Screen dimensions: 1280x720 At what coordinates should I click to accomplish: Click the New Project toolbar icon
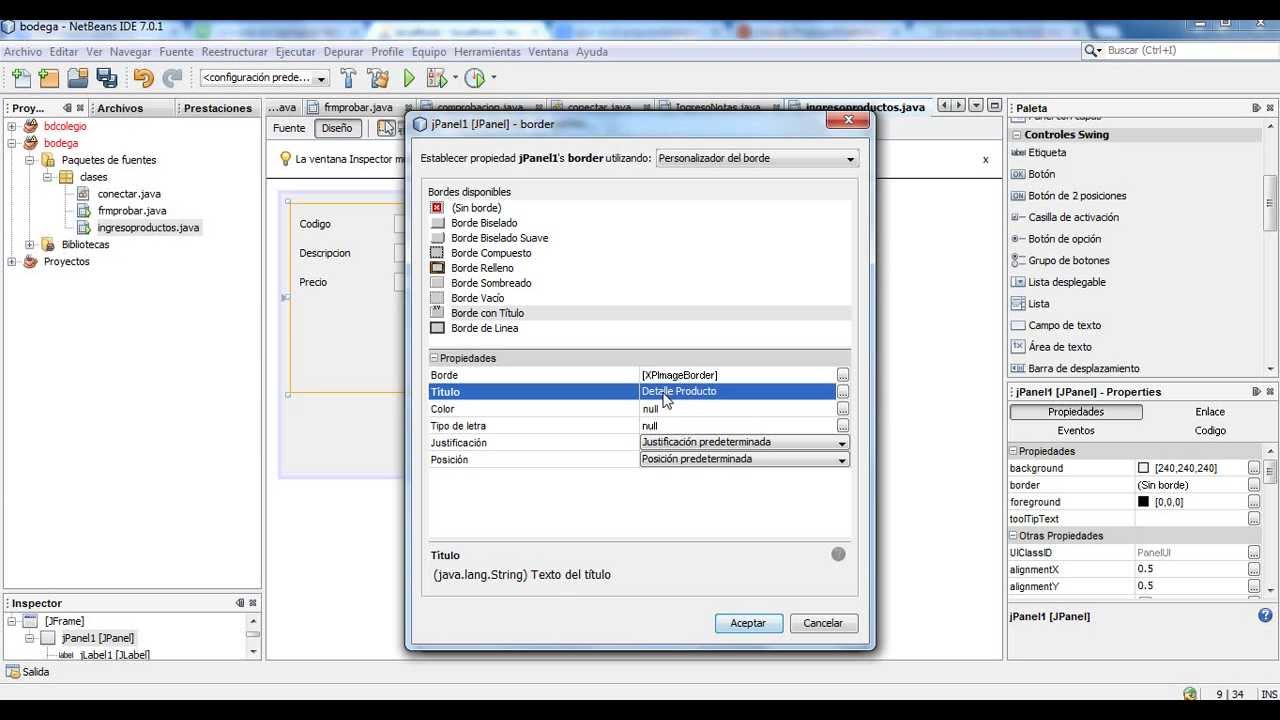pos(49,78)
